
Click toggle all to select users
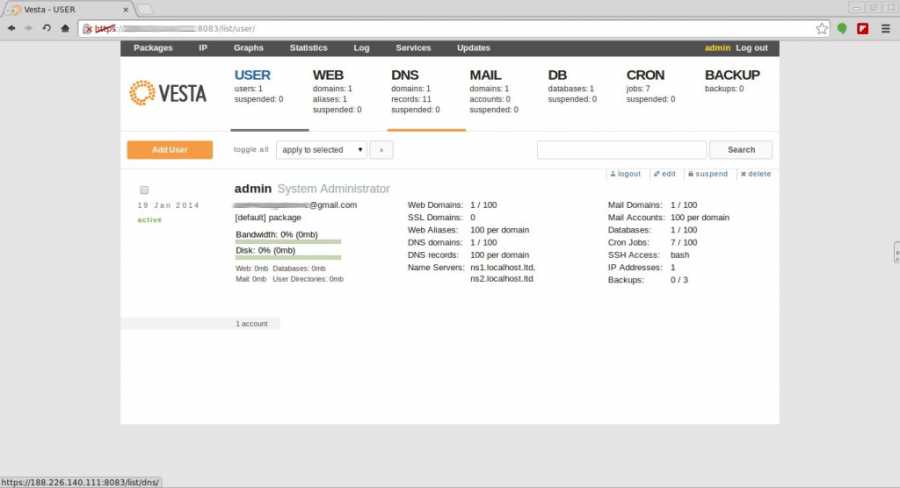(251, 150)
